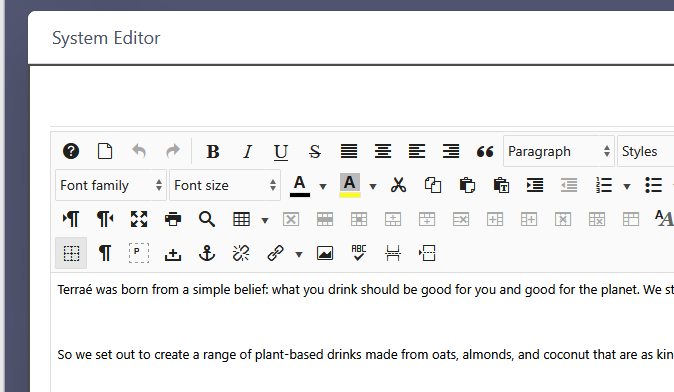Toggle Align center

383,151
